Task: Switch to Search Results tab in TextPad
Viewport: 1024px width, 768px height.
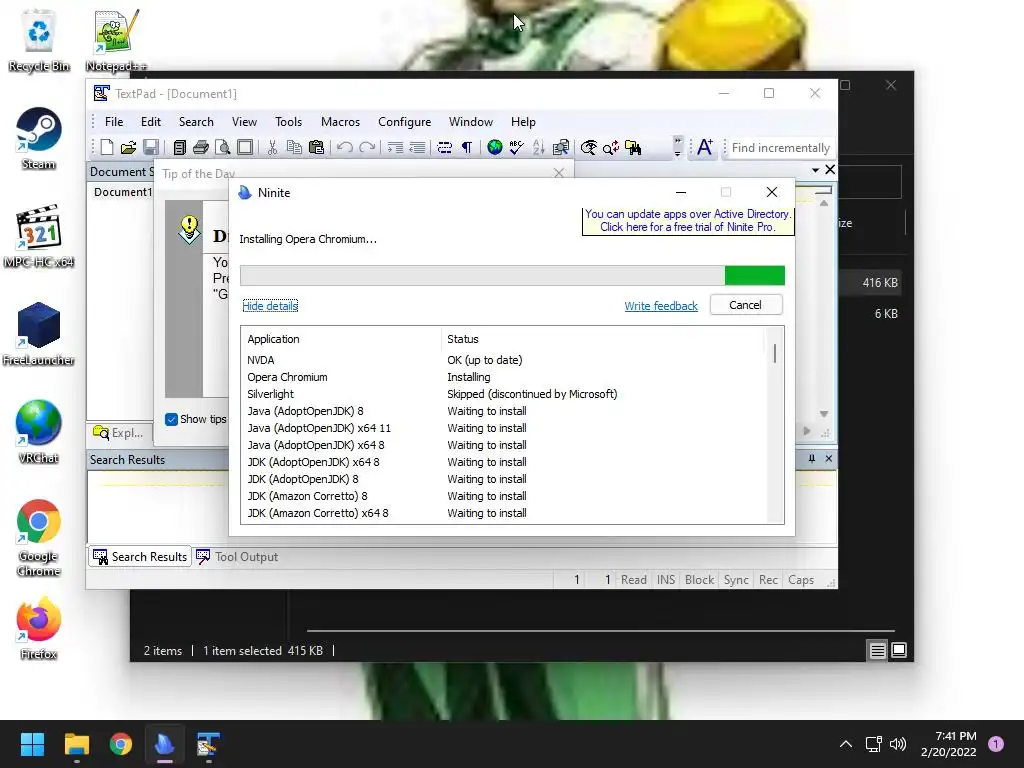Action: pos(140,557)
